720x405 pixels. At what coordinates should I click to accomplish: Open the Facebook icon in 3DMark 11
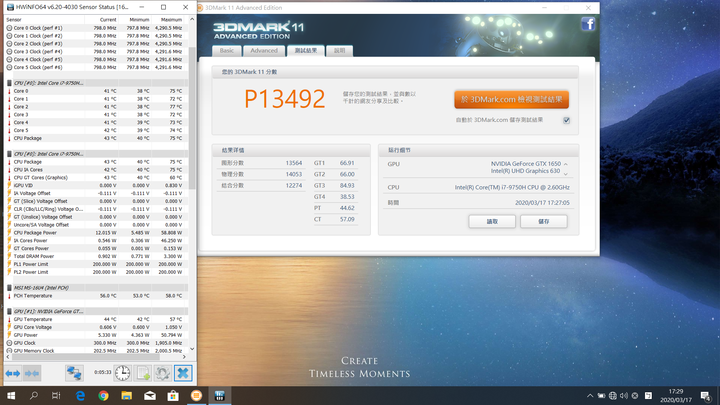[x=588, y=24]
